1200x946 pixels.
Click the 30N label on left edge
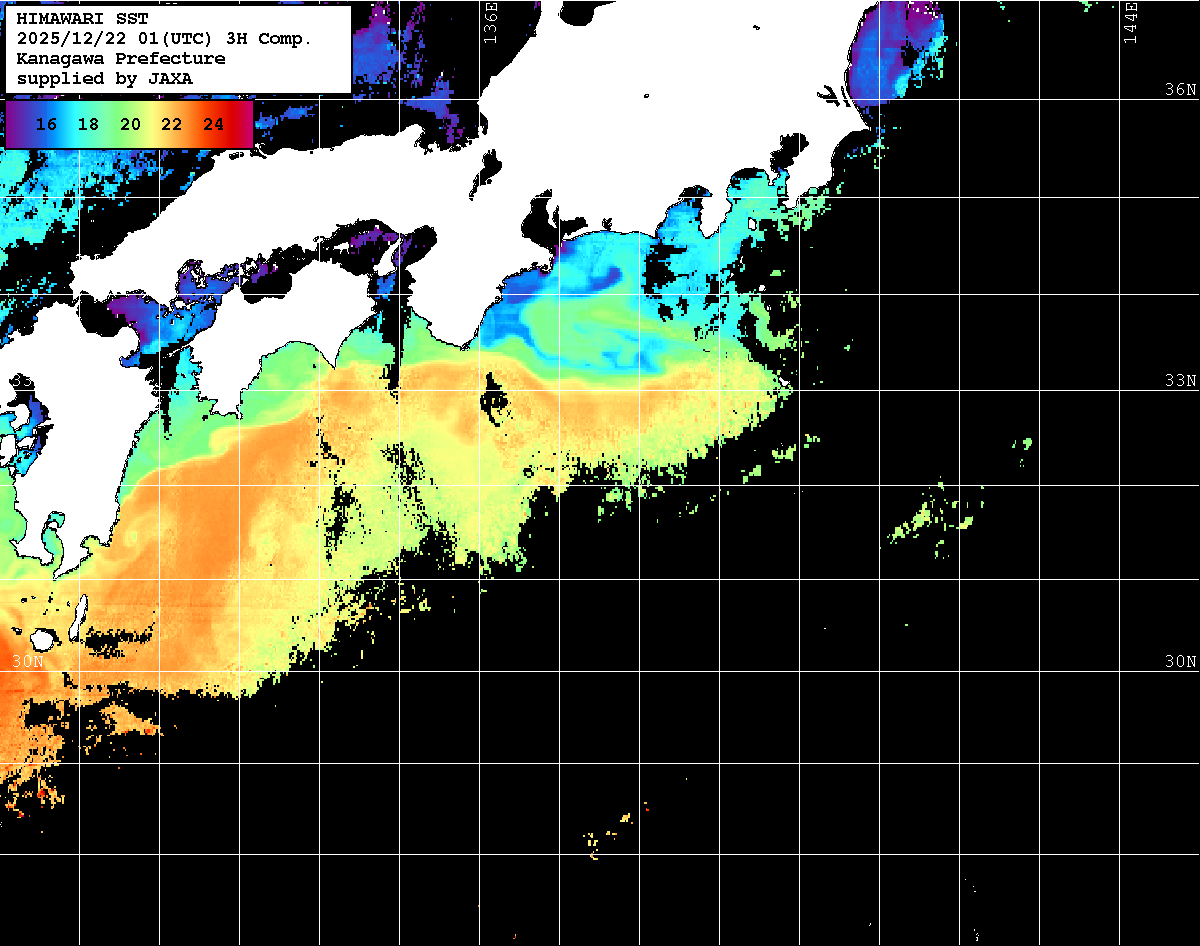coord(27,662)
